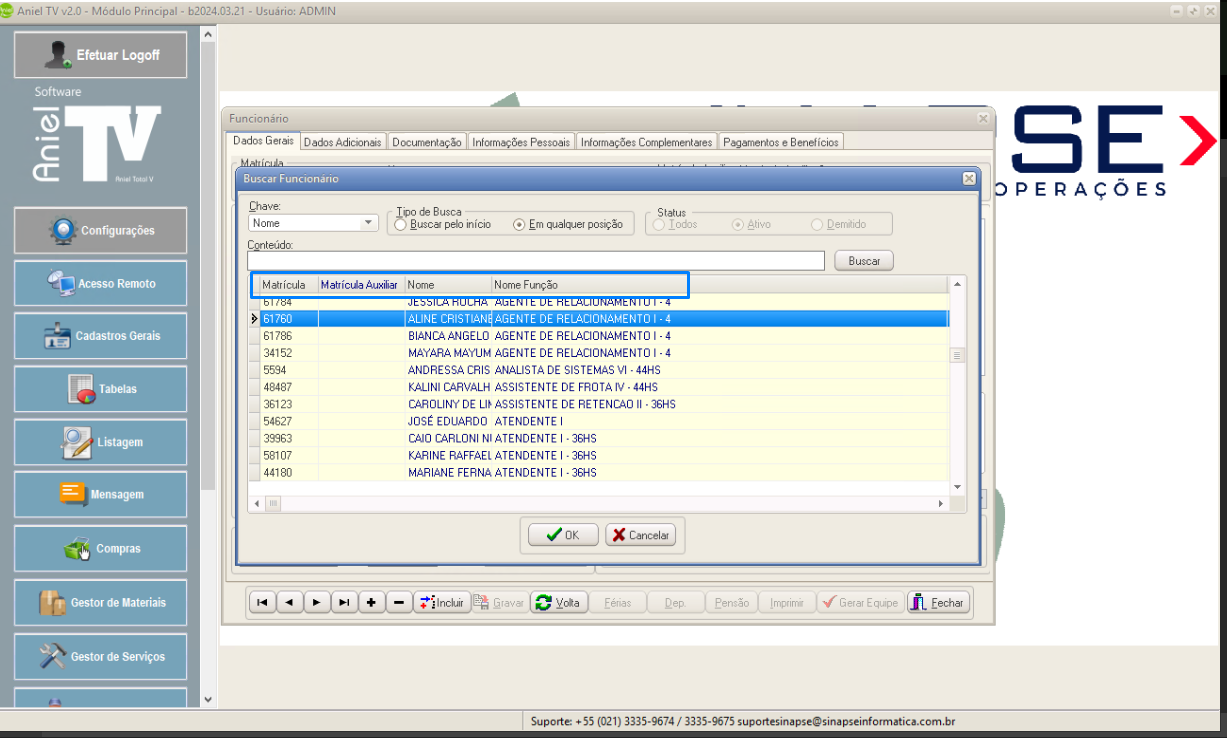This screenshot has height=738, width=1227.
Task: Open the Mensagem module
Action: (x=100, y=494)
